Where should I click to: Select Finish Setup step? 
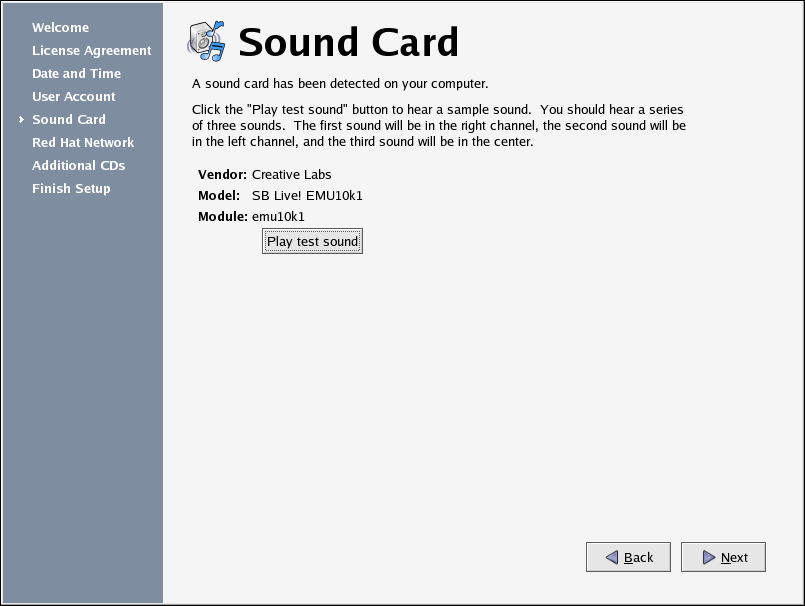point(71,188)
